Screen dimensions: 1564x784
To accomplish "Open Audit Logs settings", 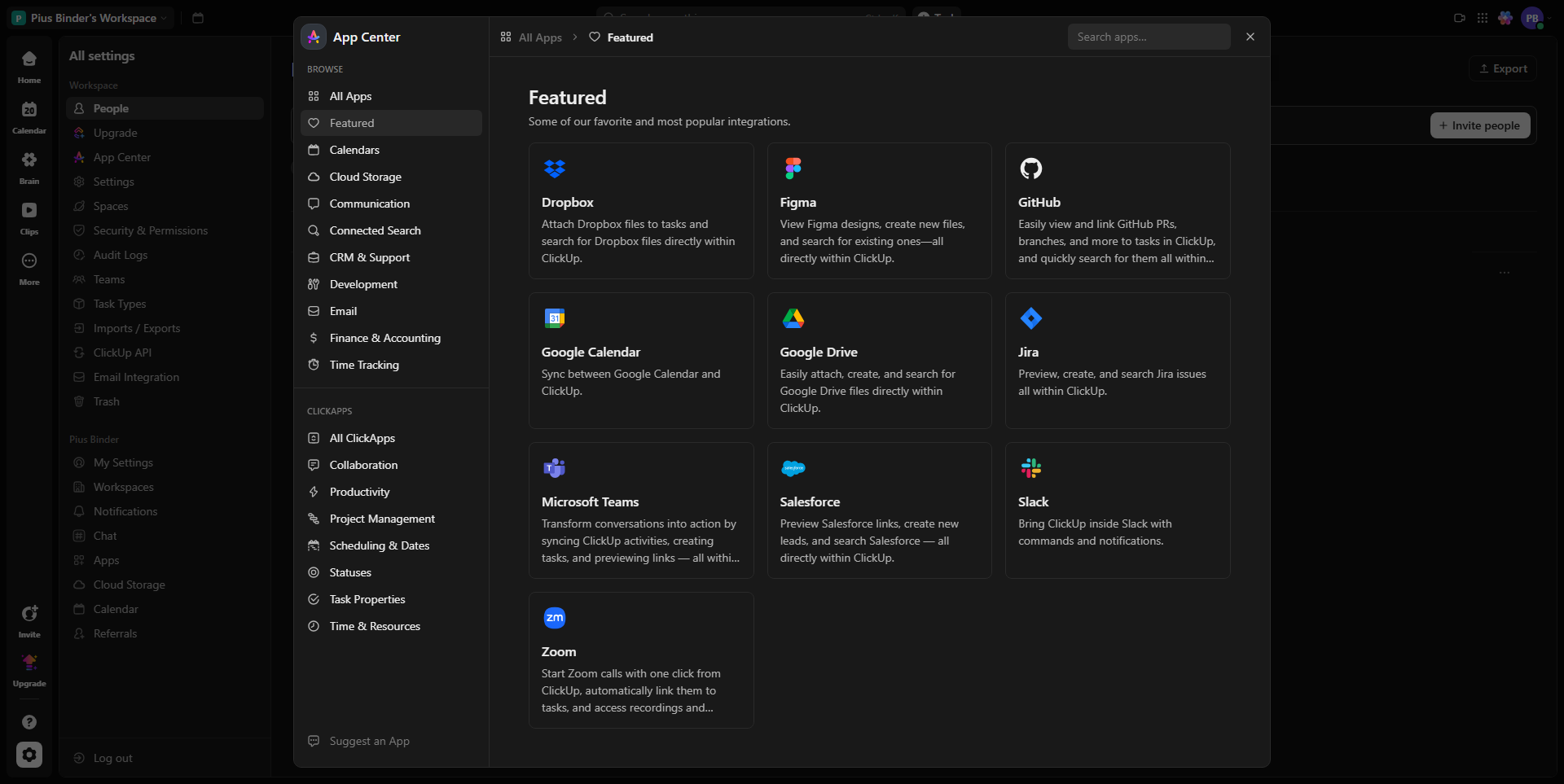I will coord(165,255).
